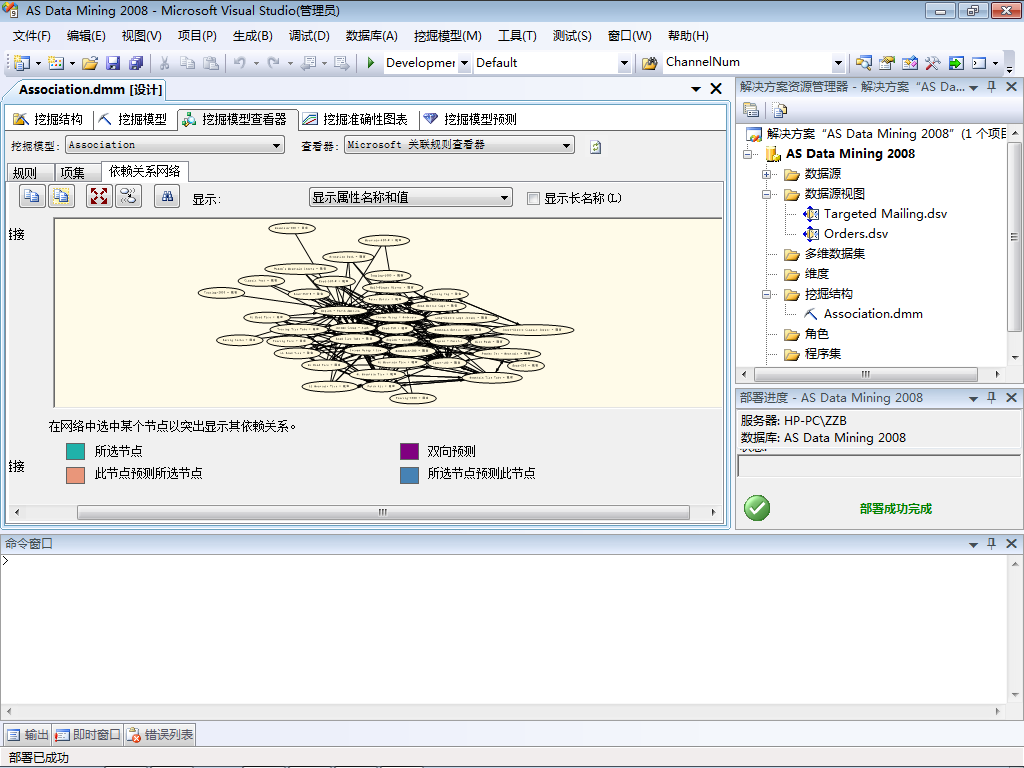Open the 输出 panel tab
Image resolution: width=1024 pixels, height=768 pixels.
pos(28,735)
